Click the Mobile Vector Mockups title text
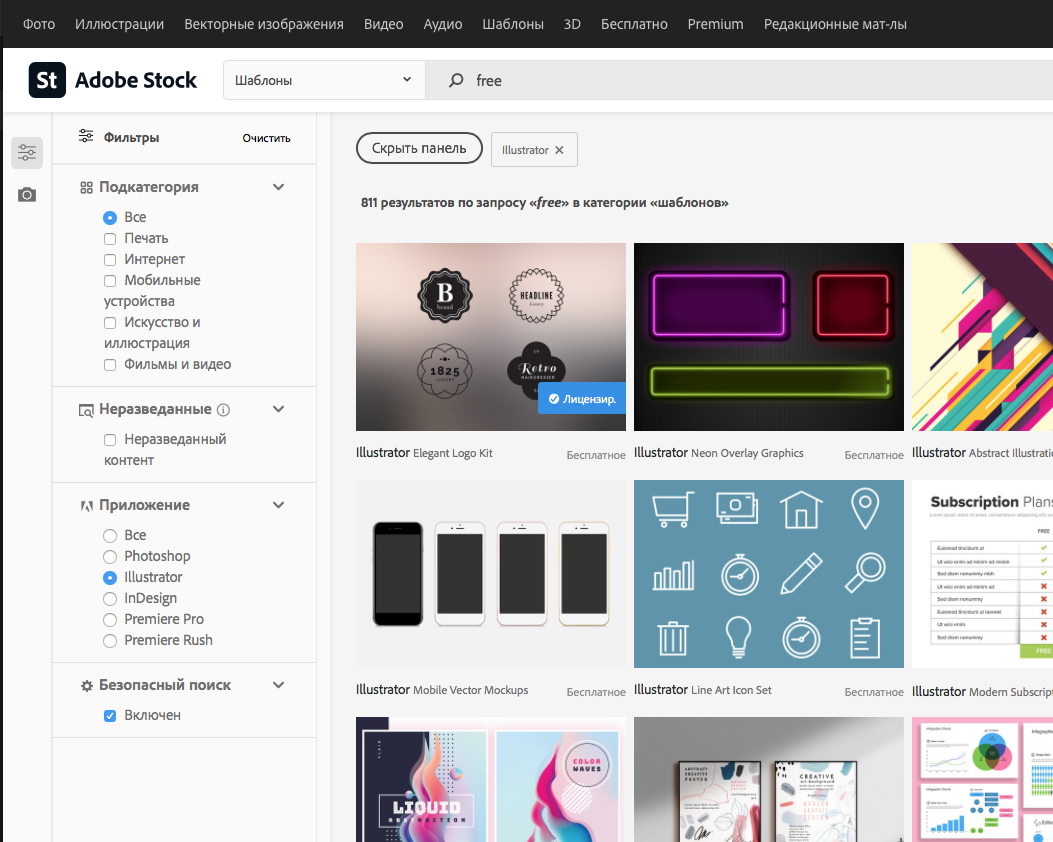The width and height of the screenshot is (1053, 842). coord(471,690)
